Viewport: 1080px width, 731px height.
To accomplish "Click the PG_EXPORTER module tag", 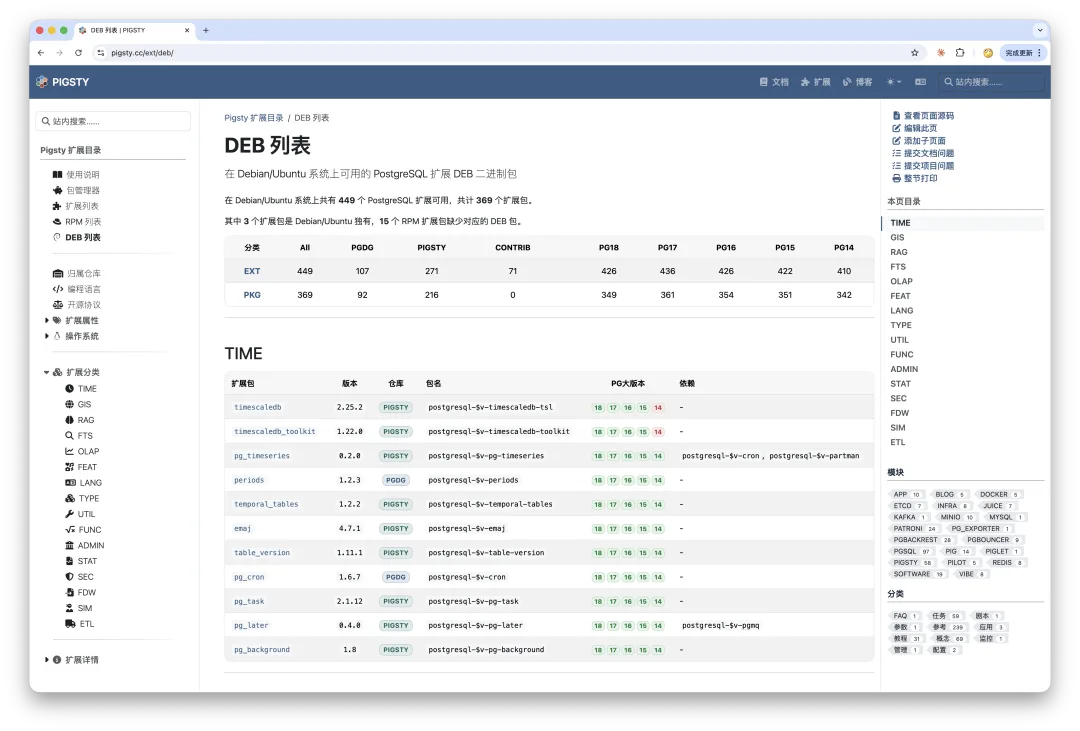I will 979,529.
